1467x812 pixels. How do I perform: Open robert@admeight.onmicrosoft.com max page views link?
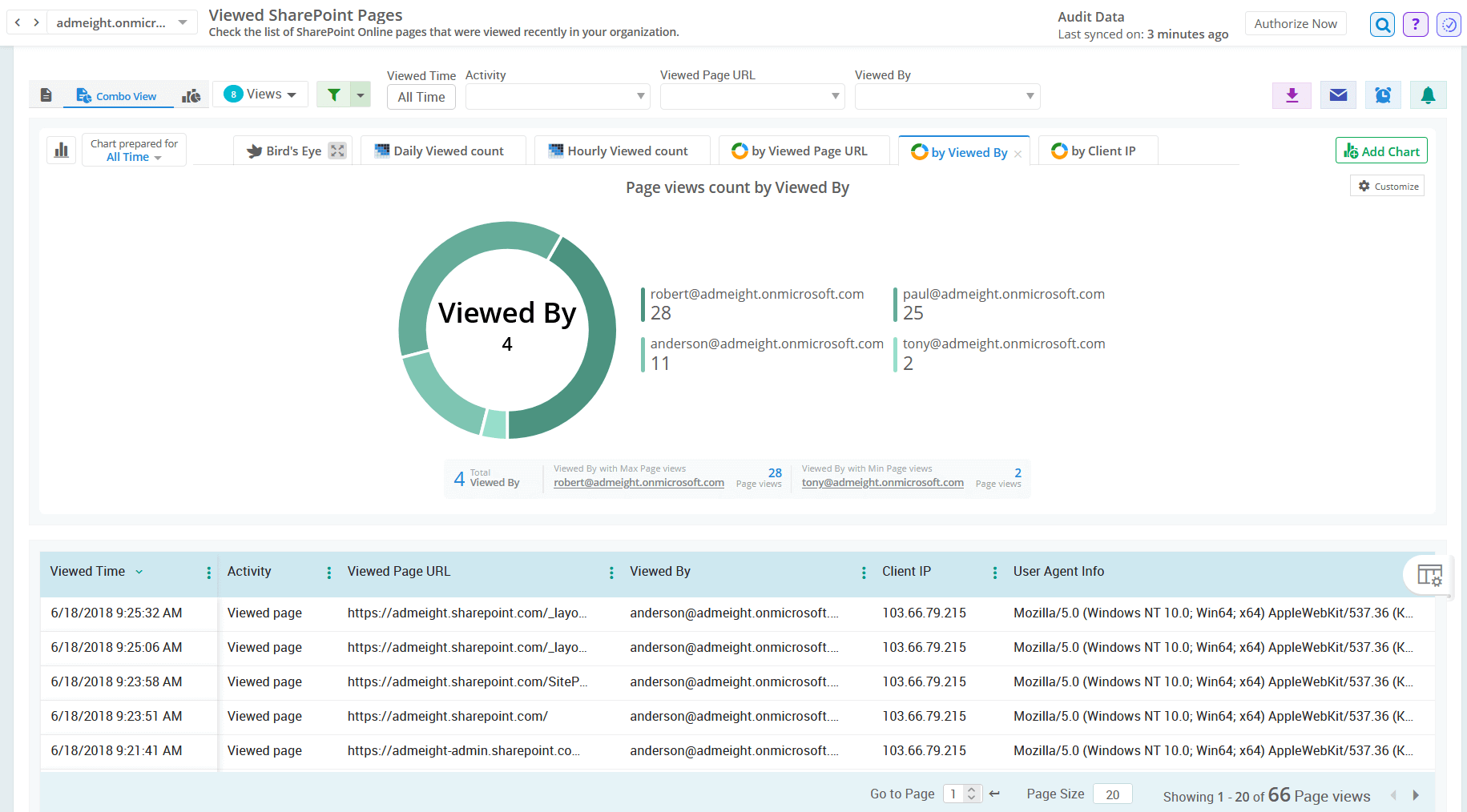coord(639,482)
